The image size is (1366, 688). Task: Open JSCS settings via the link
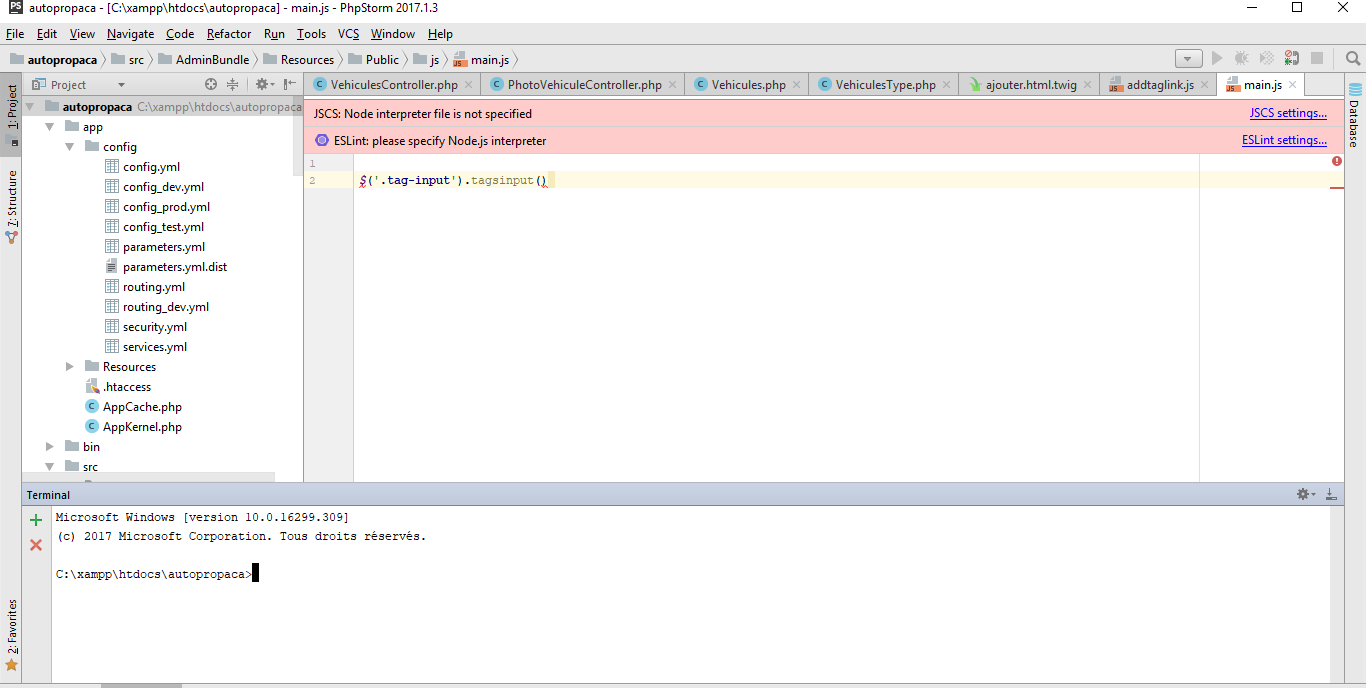click(1288, 112)
